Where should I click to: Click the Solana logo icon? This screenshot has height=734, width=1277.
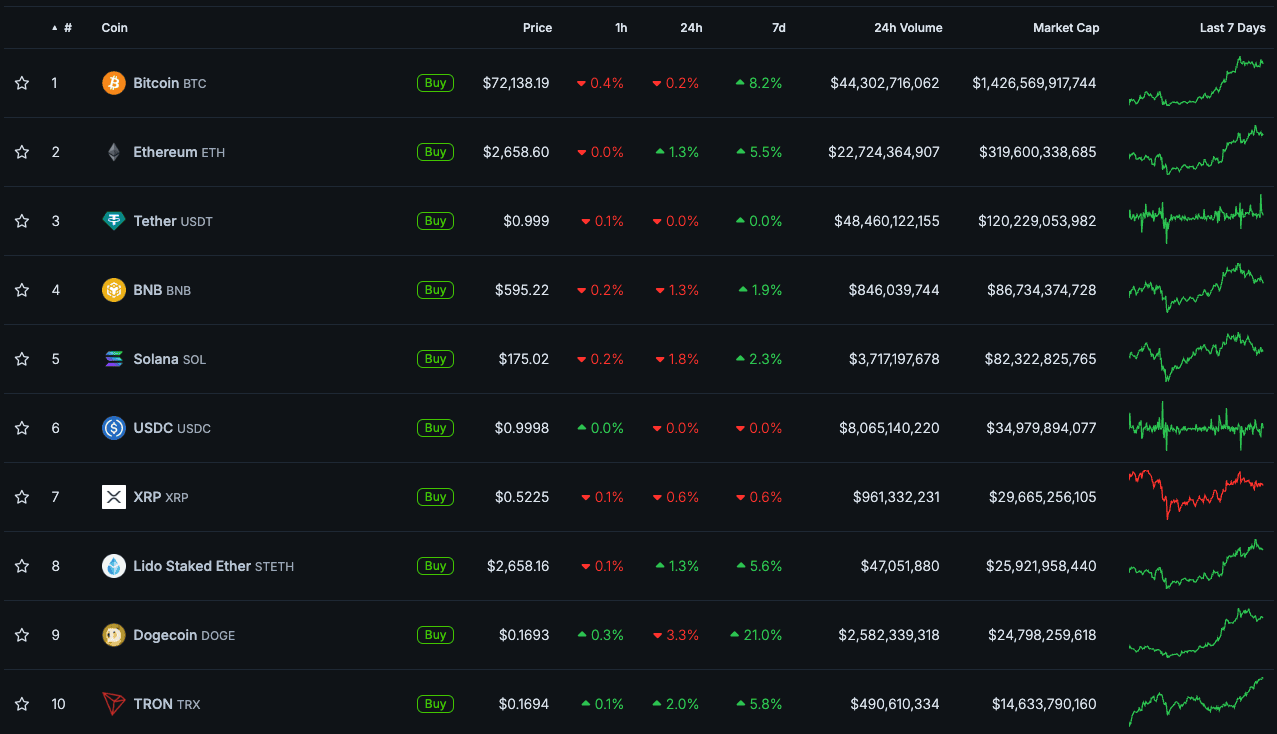[114, 359]
